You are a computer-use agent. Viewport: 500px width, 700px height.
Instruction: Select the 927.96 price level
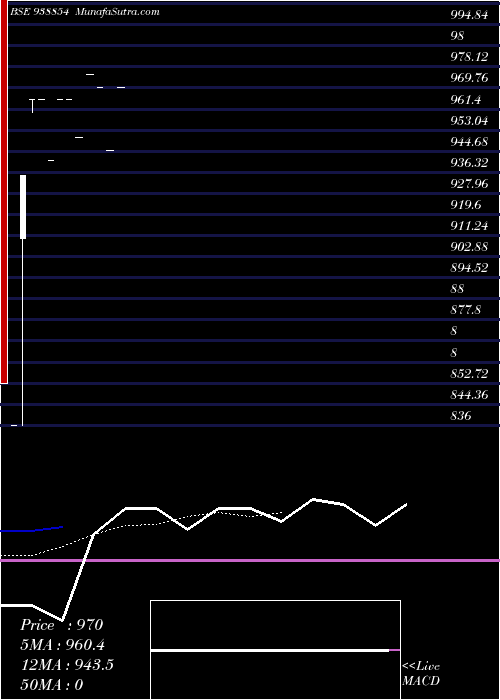click(x=469, y=184)
